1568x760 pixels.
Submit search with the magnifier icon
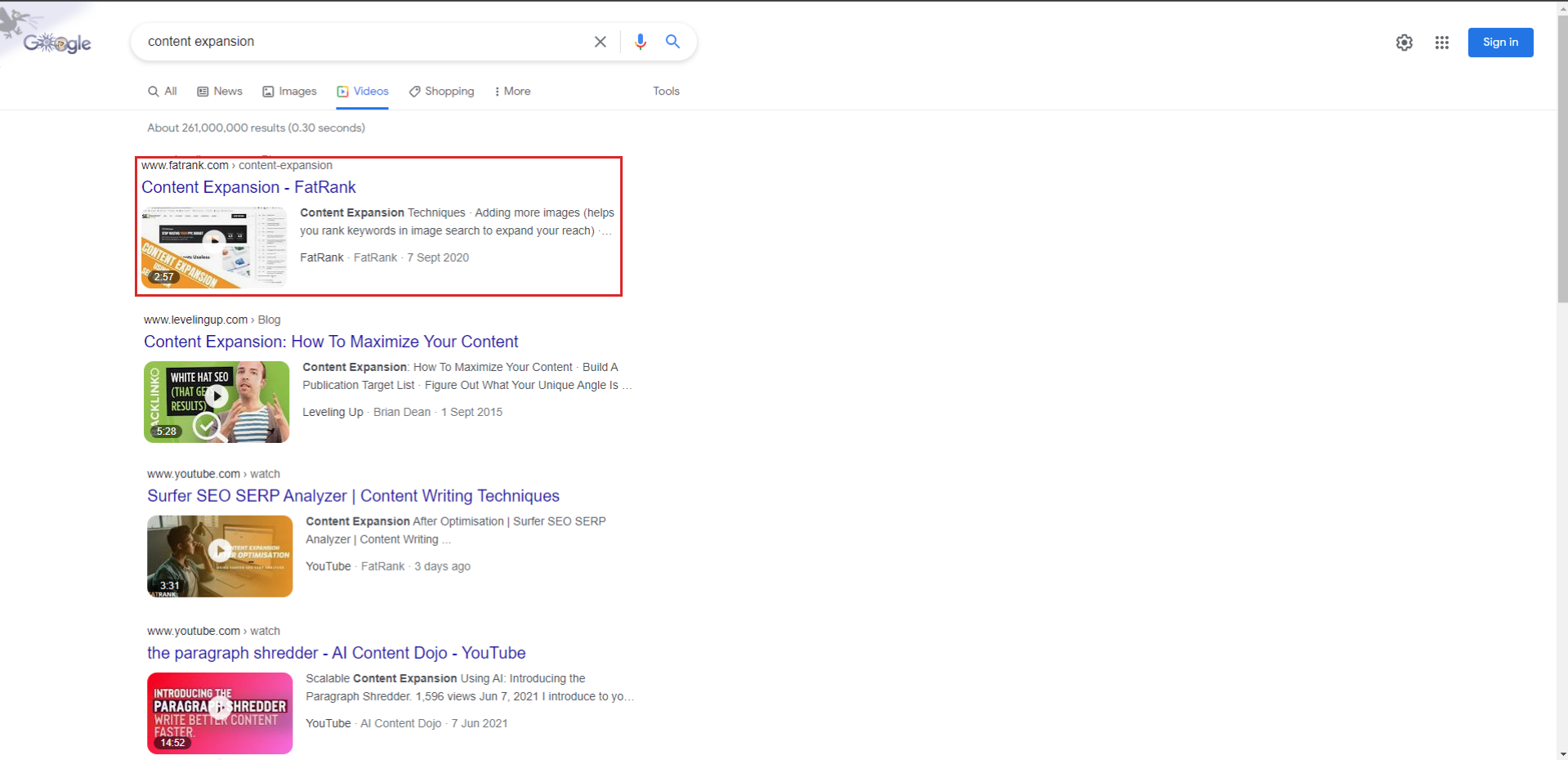(672, 42)
